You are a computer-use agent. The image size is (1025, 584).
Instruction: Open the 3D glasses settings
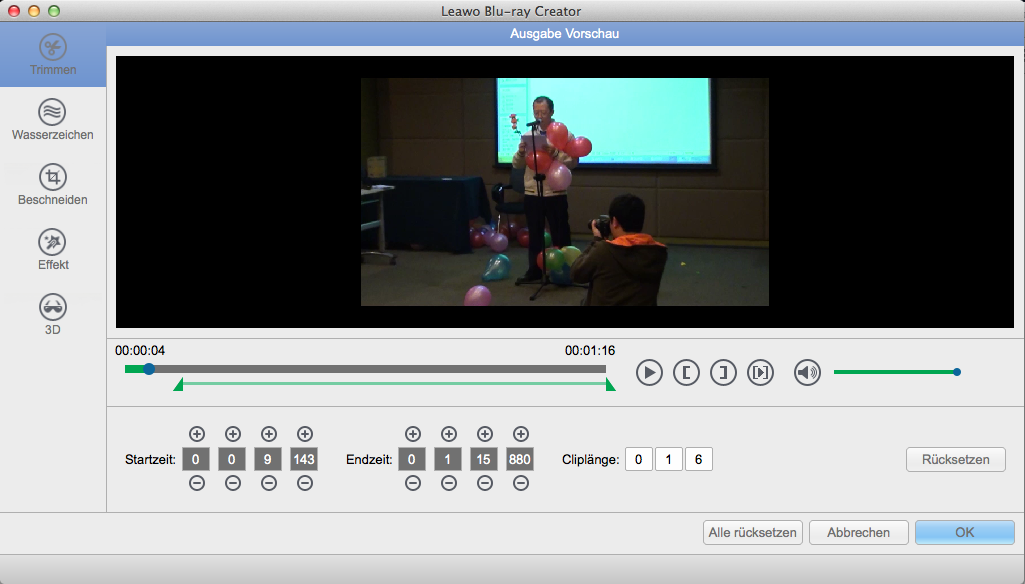pos(53,307)
